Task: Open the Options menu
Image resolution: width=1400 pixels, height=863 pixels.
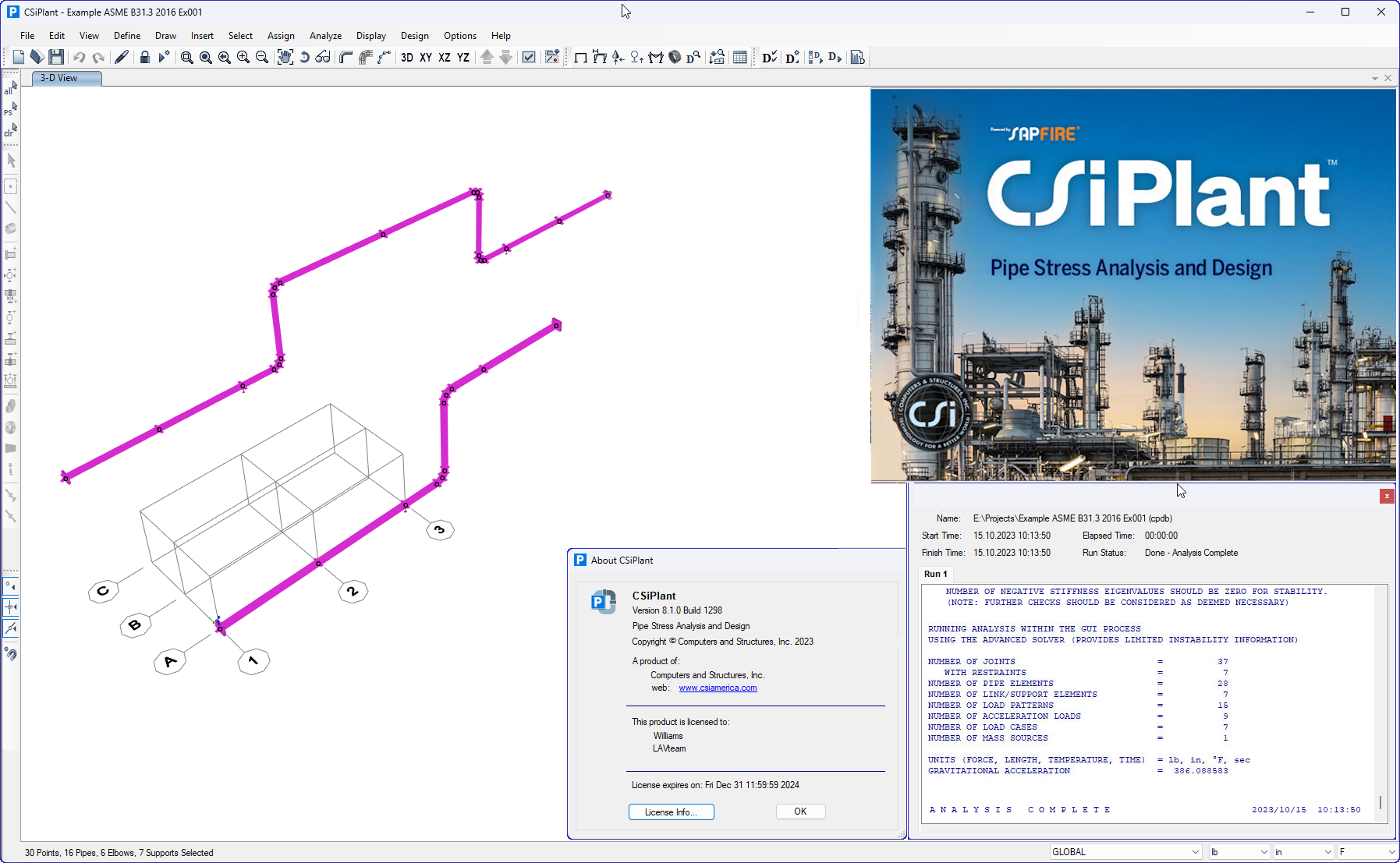Action: coord(460,36)
